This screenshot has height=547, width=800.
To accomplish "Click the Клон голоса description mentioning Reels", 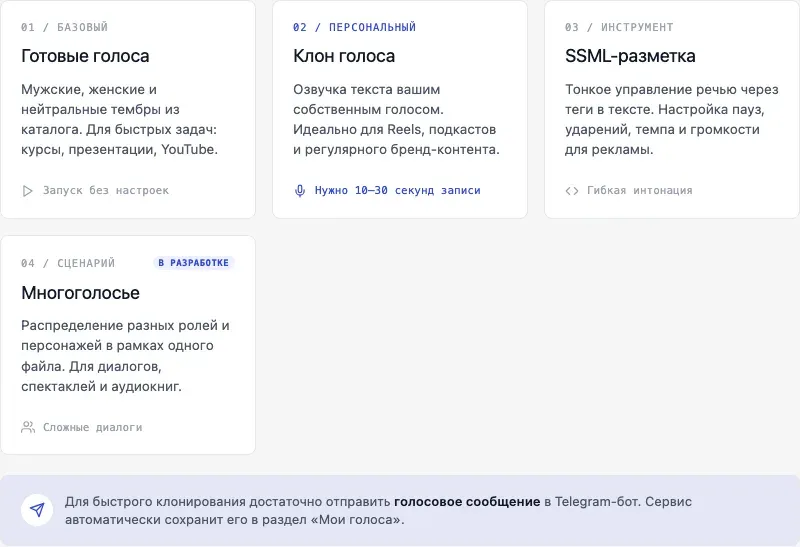I will (x=396, y=119).
